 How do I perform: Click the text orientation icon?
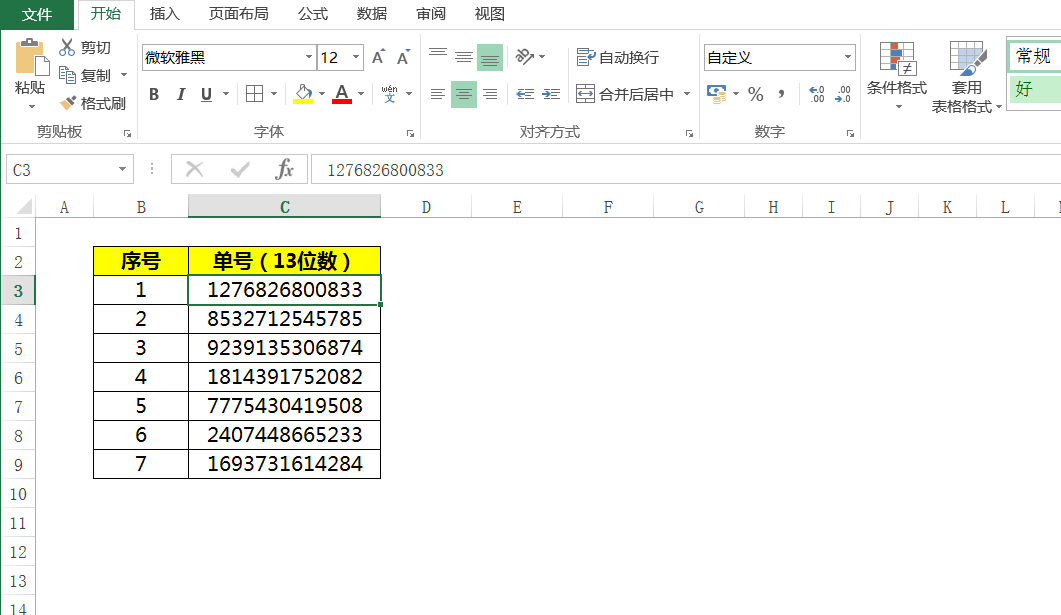tap(524, 56)
